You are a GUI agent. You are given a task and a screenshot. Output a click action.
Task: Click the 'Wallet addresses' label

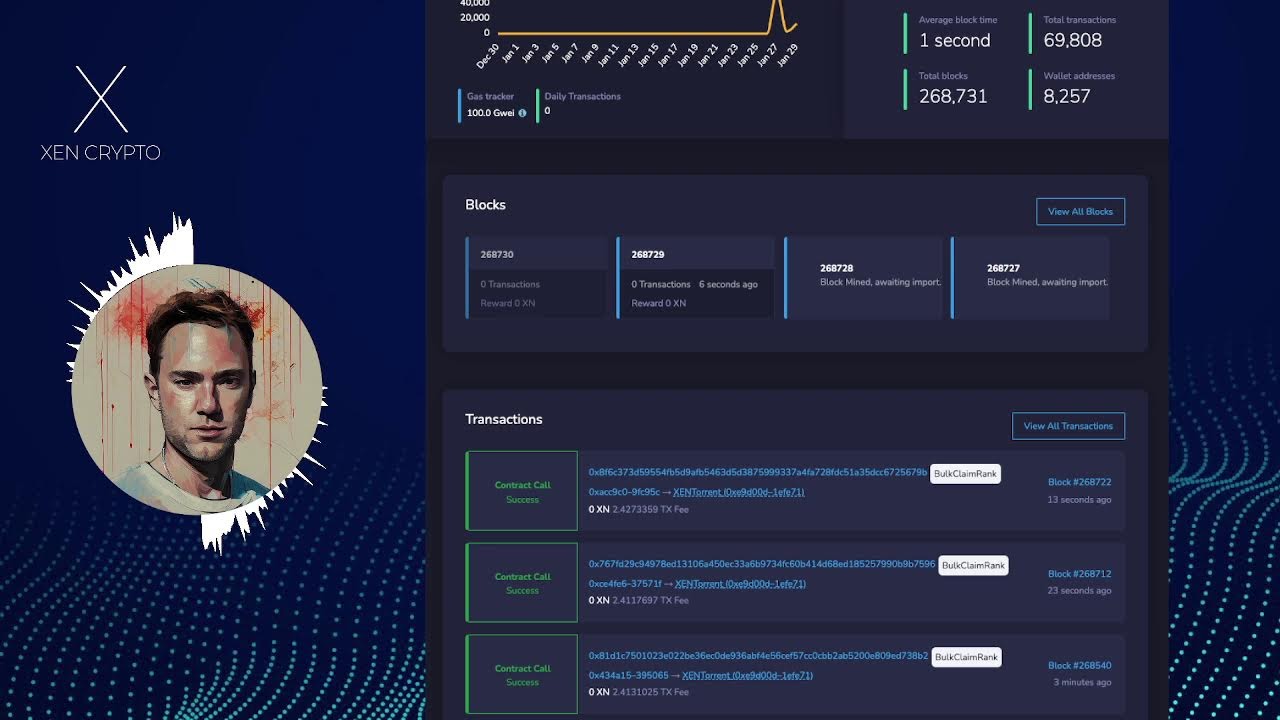coord(1079,76)
